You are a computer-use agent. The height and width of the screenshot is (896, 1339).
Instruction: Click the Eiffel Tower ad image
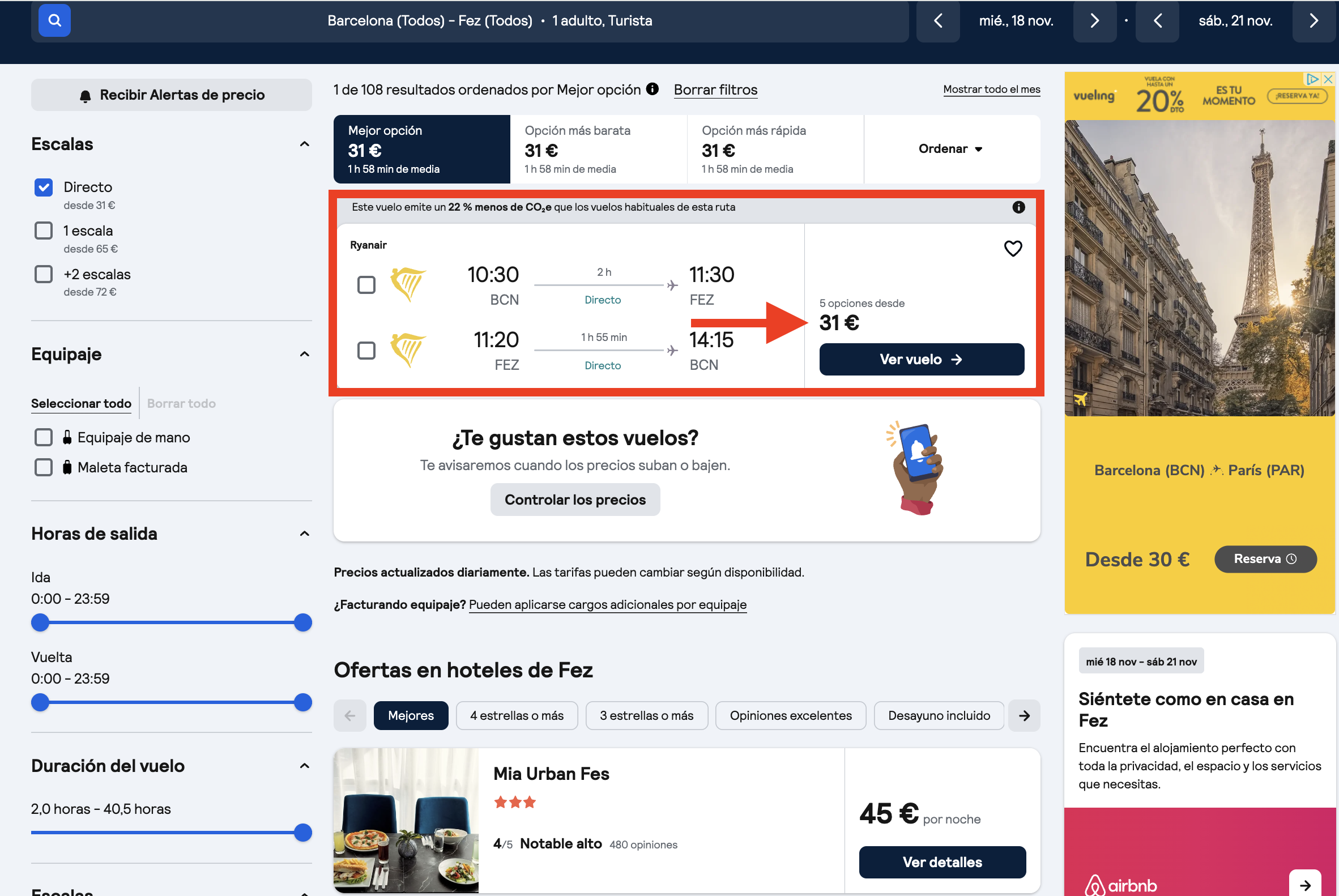1200,268
